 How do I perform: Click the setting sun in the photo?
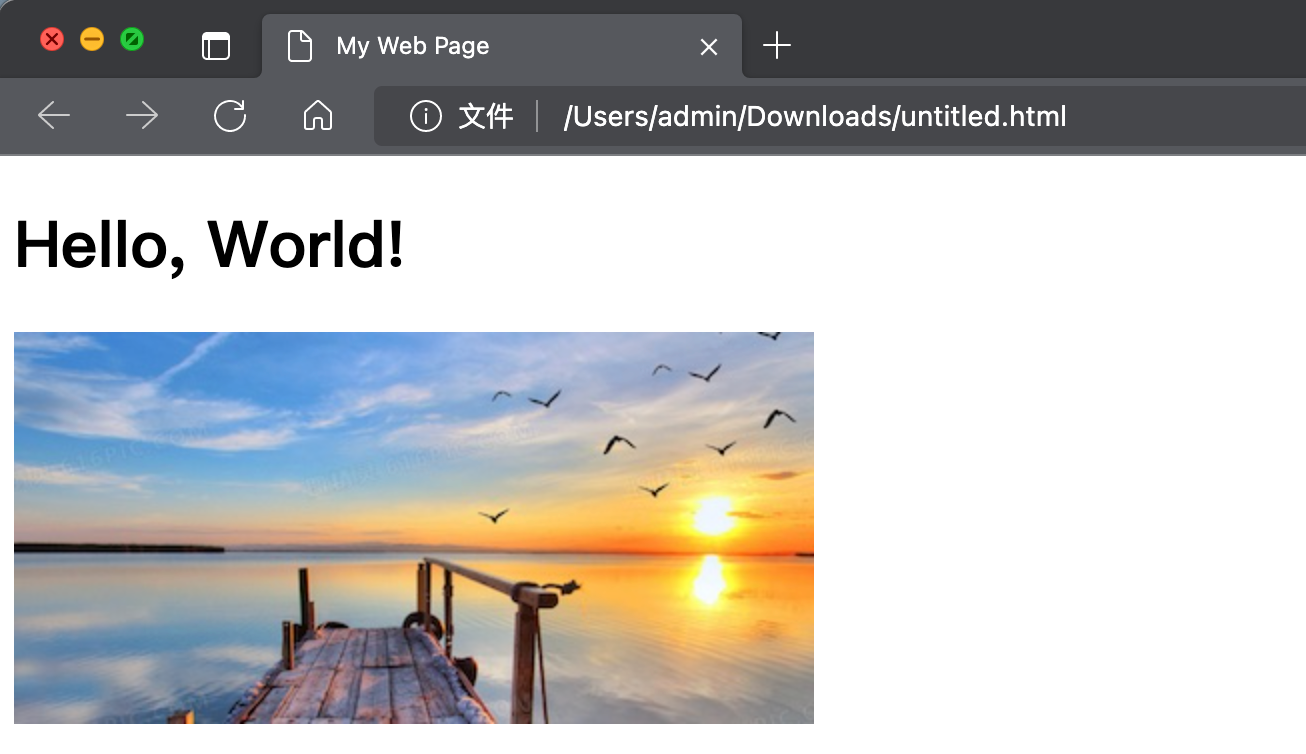click(x=714, y=515)
